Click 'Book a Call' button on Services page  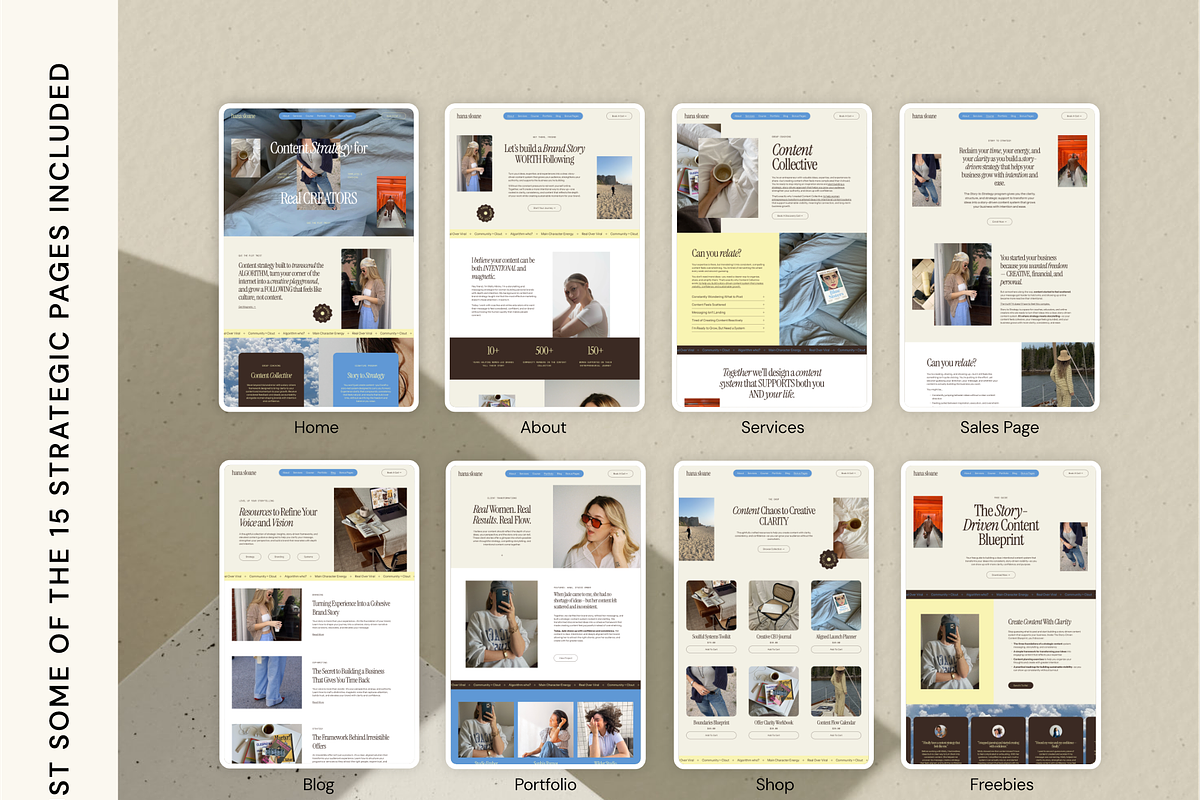point(848,116)
